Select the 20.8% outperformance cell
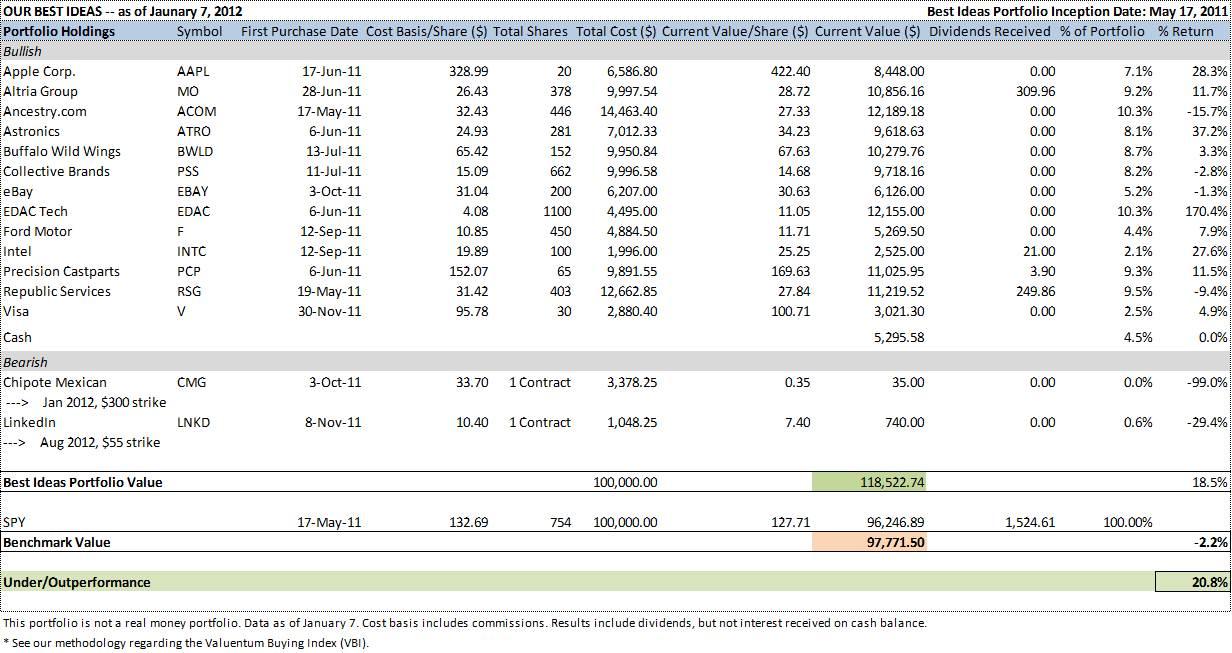Image resolution: width=1232 pixels, height=653 pixels. point(1192,582)
